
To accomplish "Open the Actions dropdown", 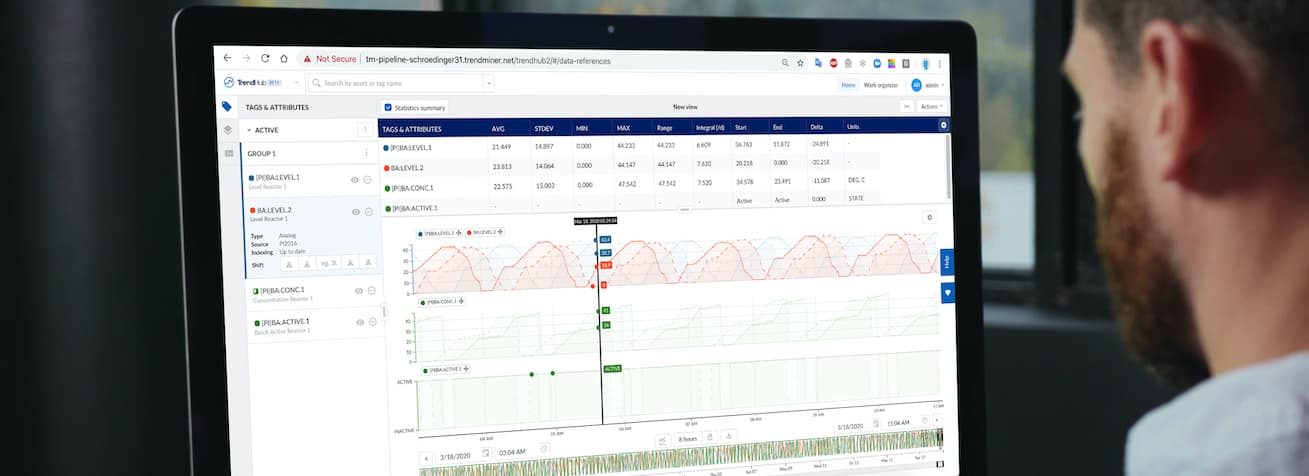I will (x=931, y=106).
